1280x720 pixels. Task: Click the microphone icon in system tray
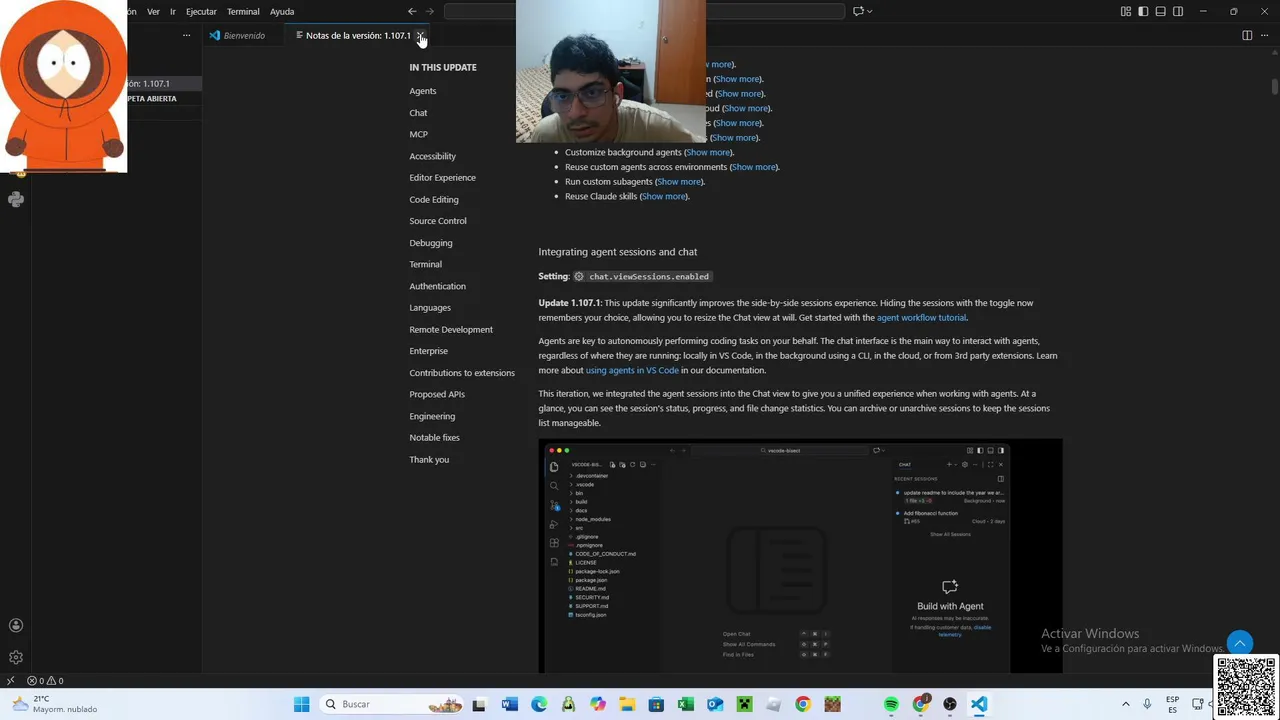coord(1147,704)
